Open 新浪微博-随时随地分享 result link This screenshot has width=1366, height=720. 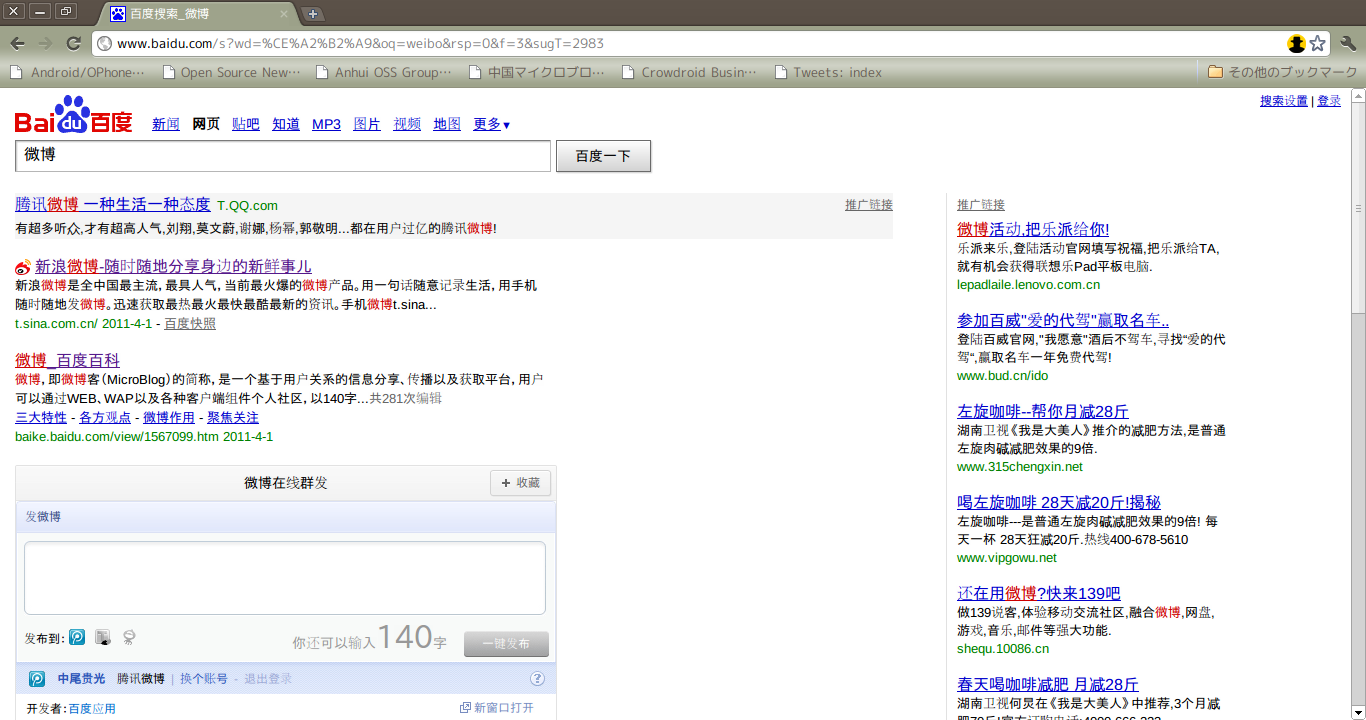[x=173, y=266]
